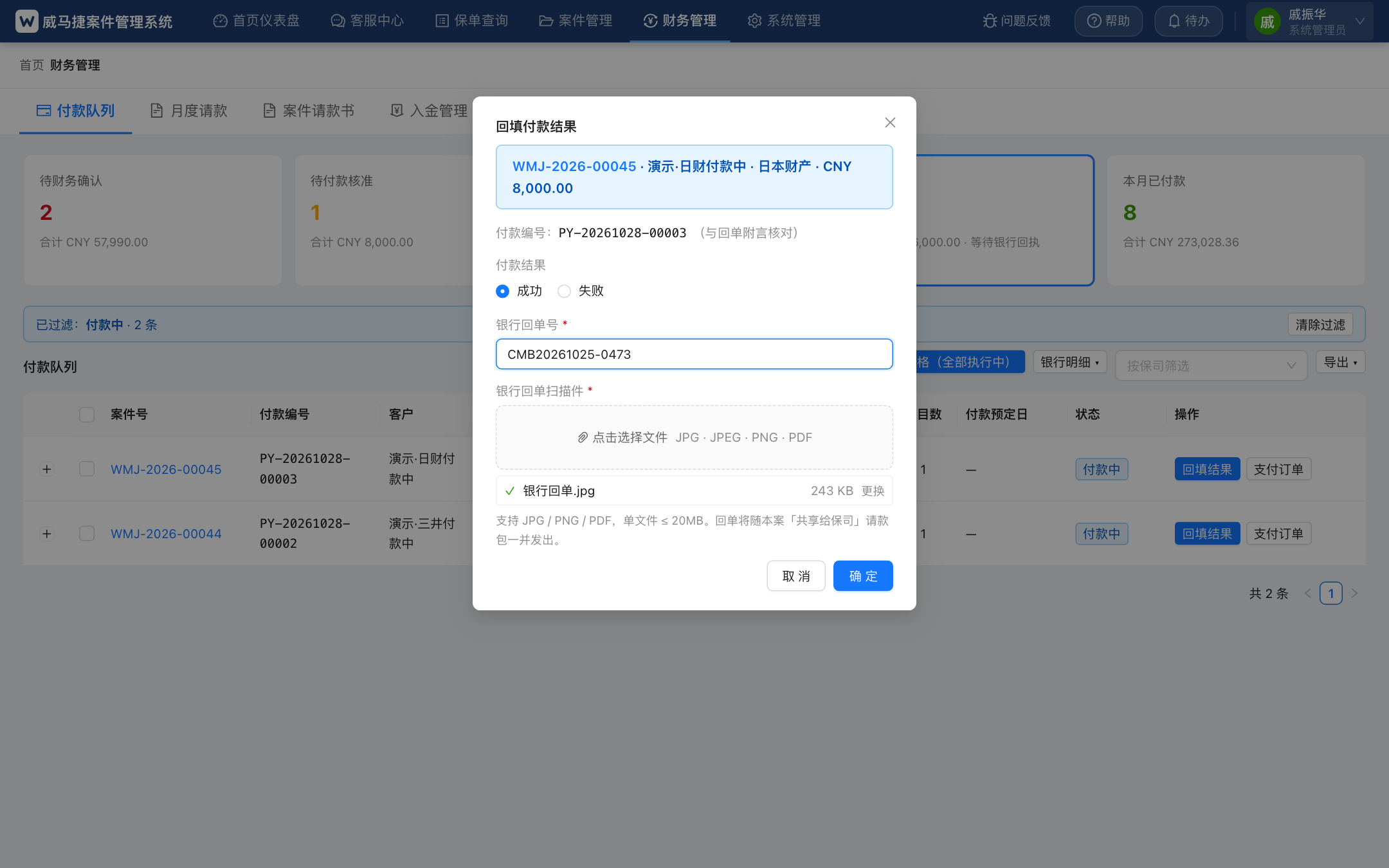Close the 回填付款结果 dialog with X
1389x868 pixels.
click(x=890, y=122)
